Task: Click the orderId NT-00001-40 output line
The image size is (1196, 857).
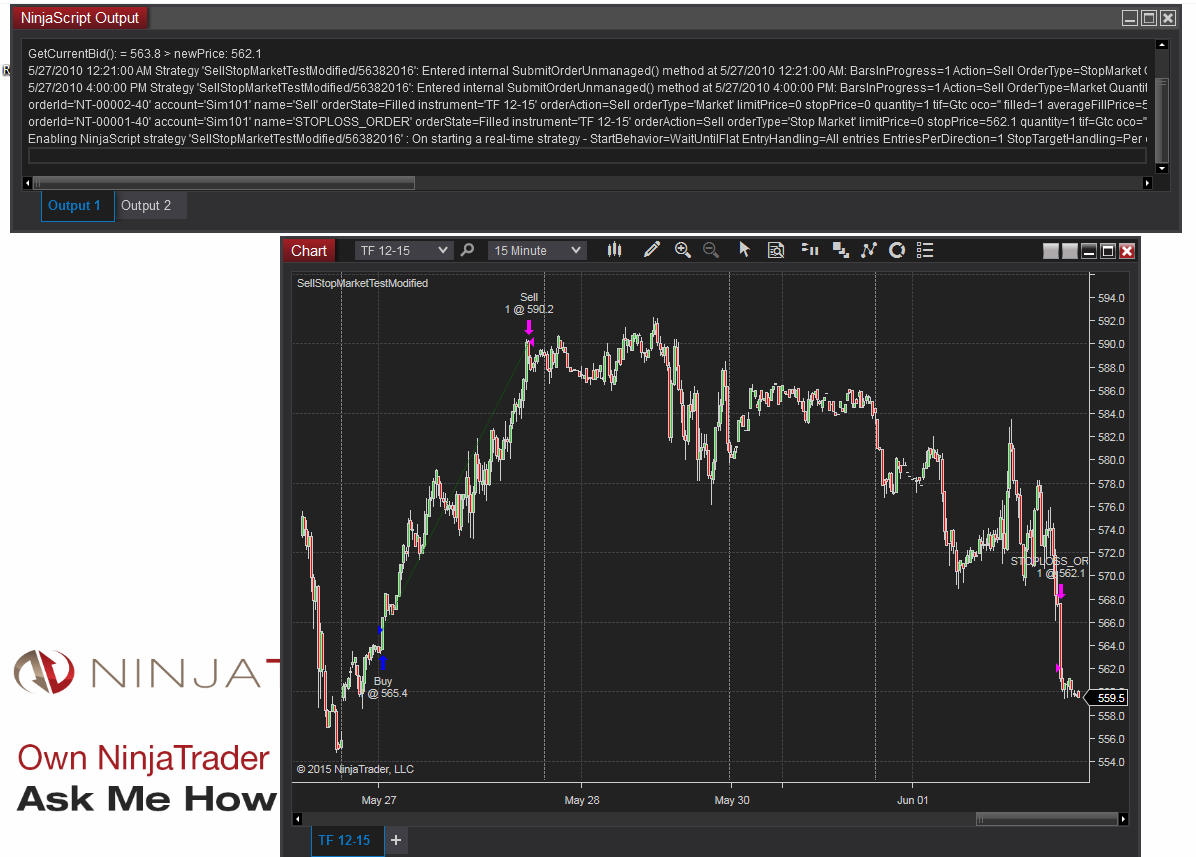Action: tap(587, 121)
